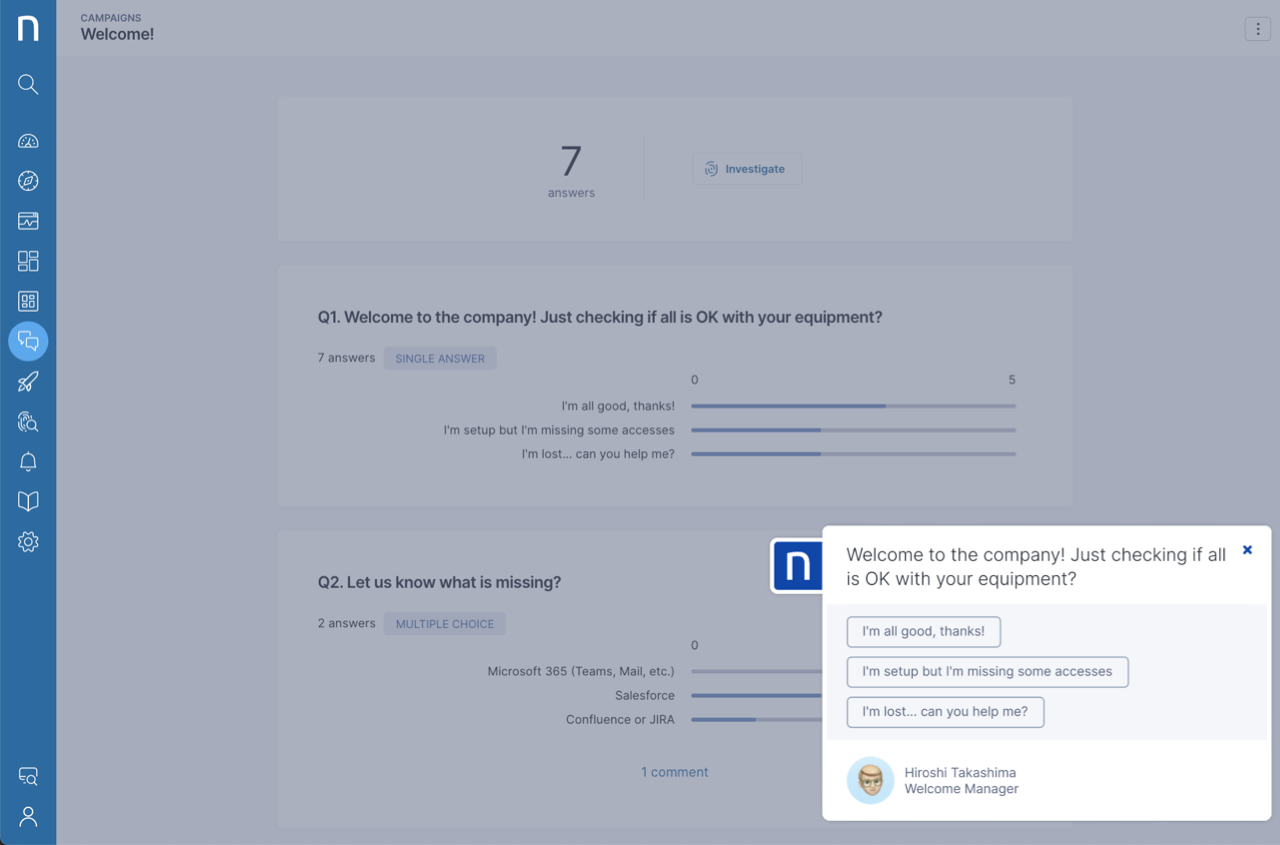Click the "I'm all good, thanks!" result bar

(x=852, y=406)
